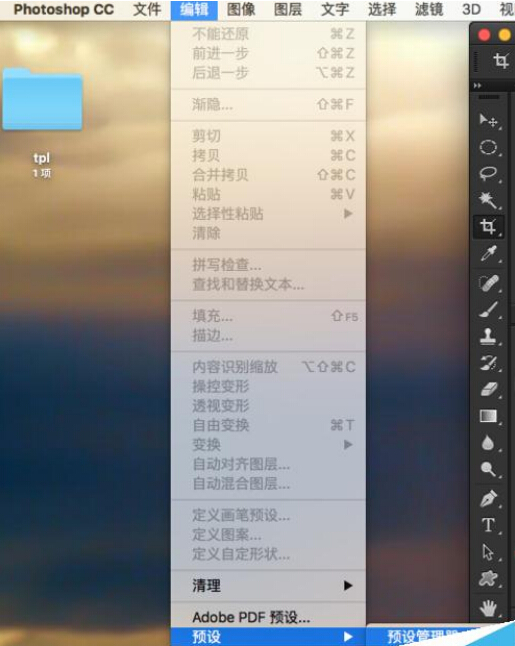Choose 后退一步 menu entry

click(268, 73)
